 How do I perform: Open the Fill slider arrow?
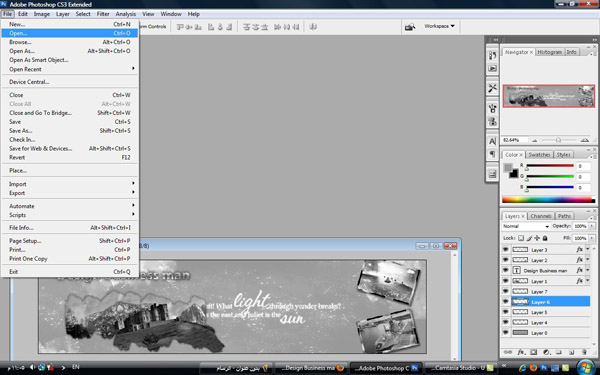point(592,238)
